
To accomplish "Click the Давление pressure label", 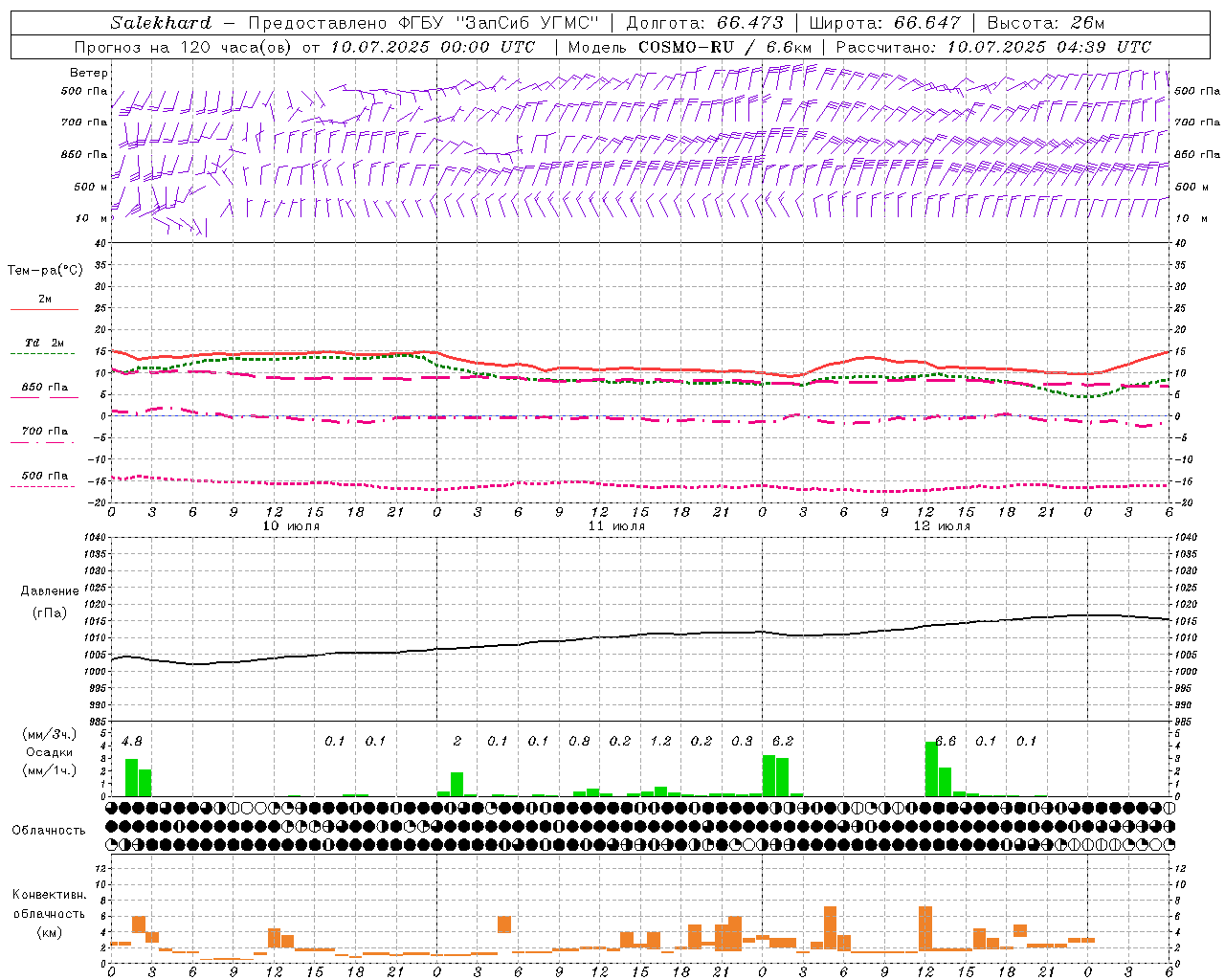I will pos(50,591).
